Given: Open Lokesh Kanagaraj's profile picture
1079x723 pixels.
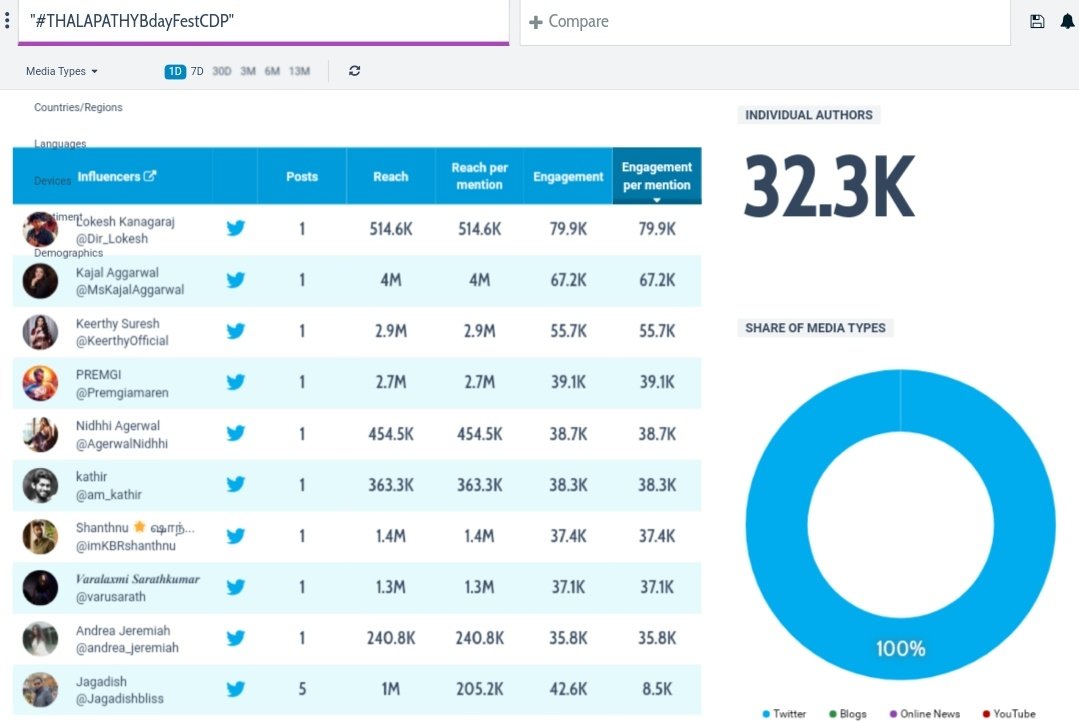Looking at the screenshot, I should [x=40, y=229].
